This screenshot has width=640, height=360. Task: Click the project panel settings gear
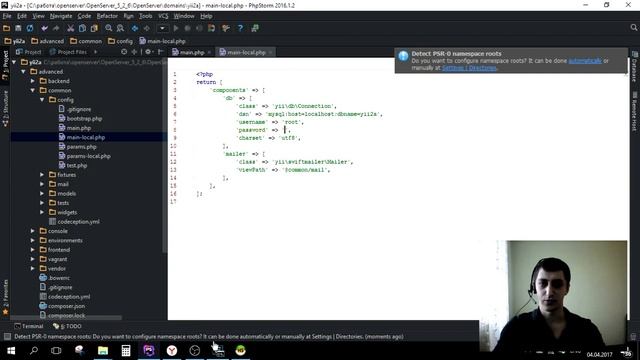pyautogui.click(x=148, y=52)
